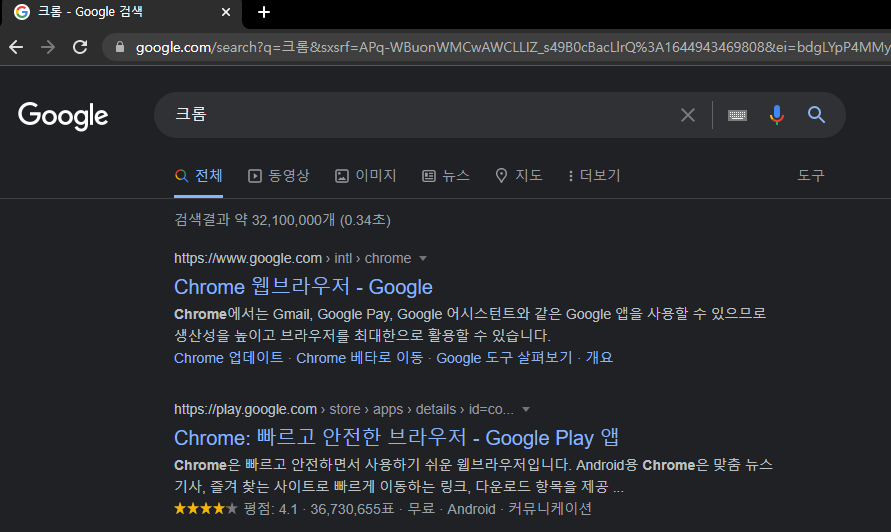Click the address bar URL
This screenshot has height=532, width=891.
(511, 47)
